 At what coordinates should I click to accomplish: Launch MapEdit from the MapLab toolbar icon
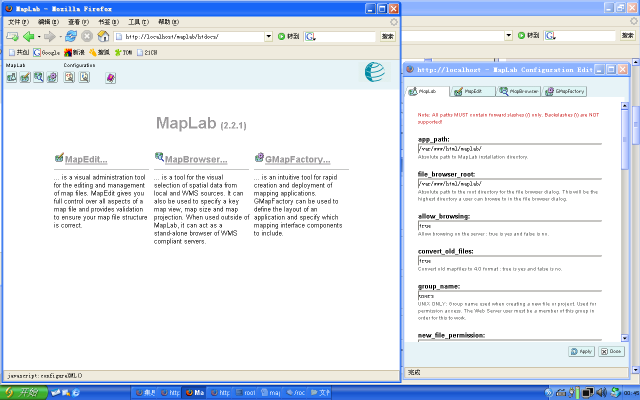25,77
